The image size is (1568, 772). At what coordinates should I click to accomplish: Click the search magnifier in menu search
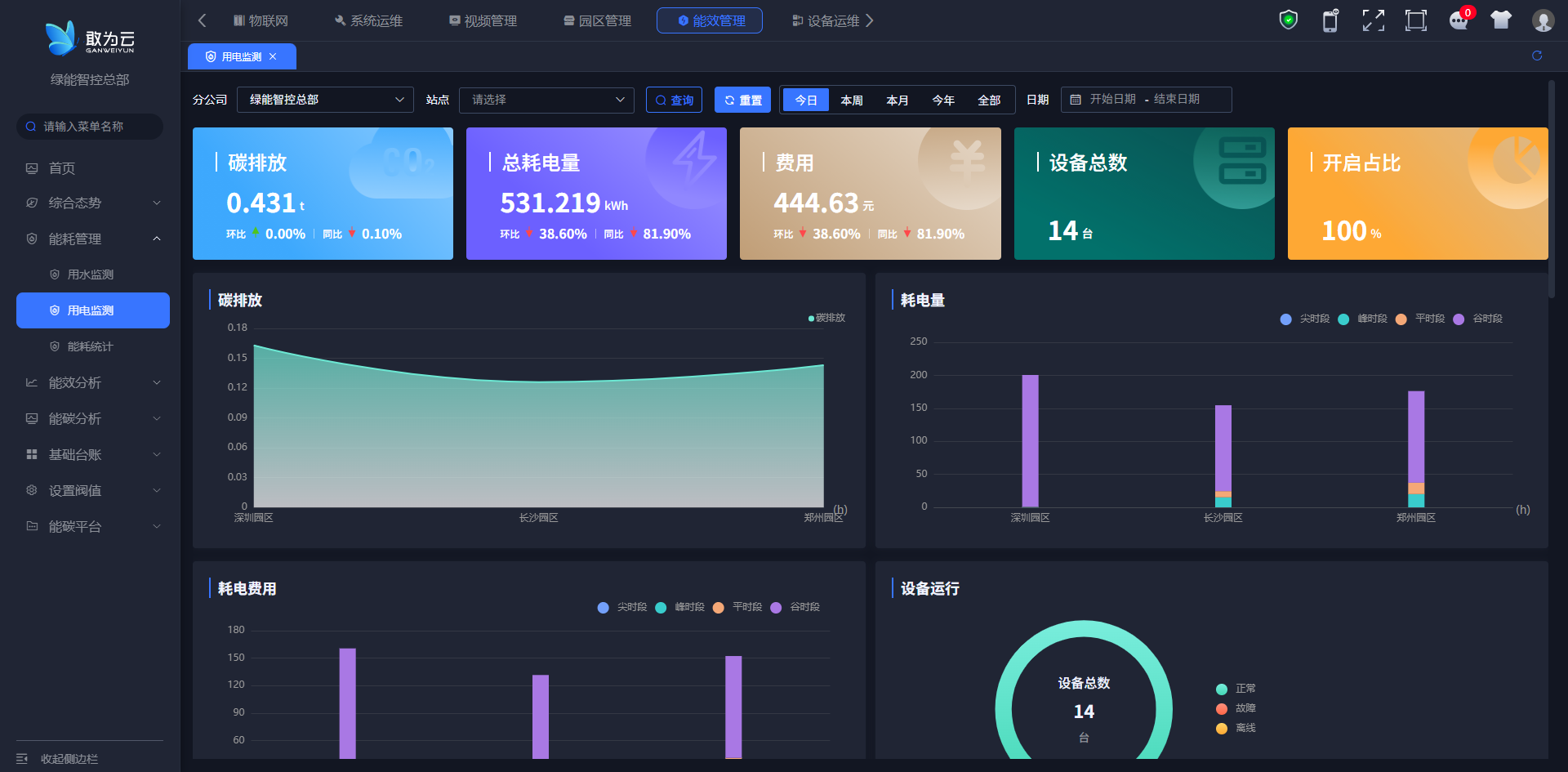tap(31, 127)
